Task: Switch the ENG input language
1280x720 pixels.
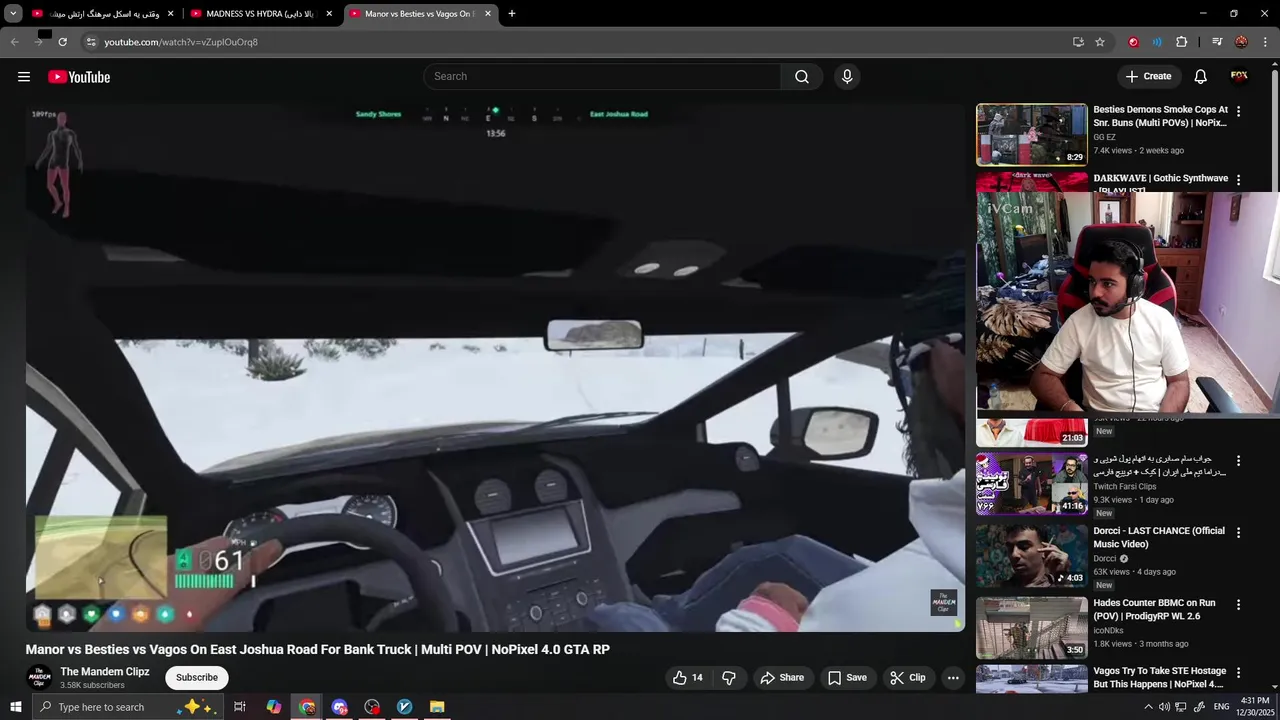Action: (1221, 707)
